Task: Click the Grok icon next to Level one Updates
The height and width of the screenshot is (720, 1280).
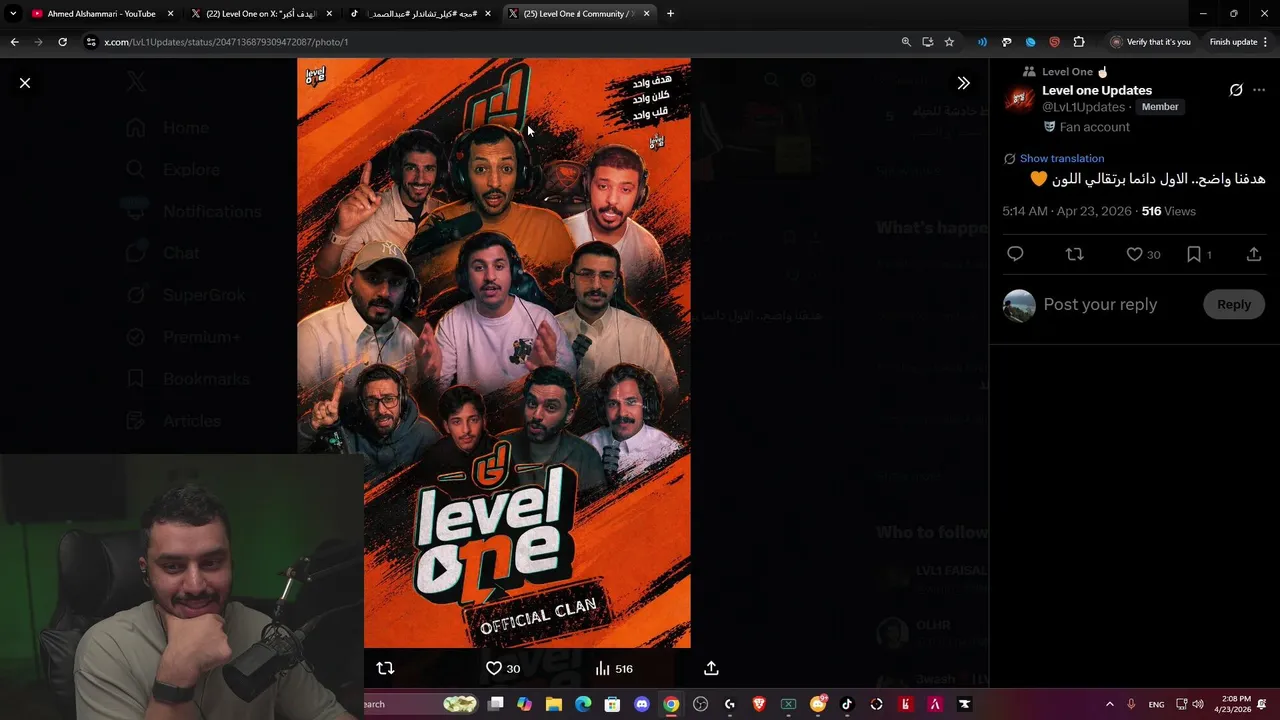Action: [1236, 90]
